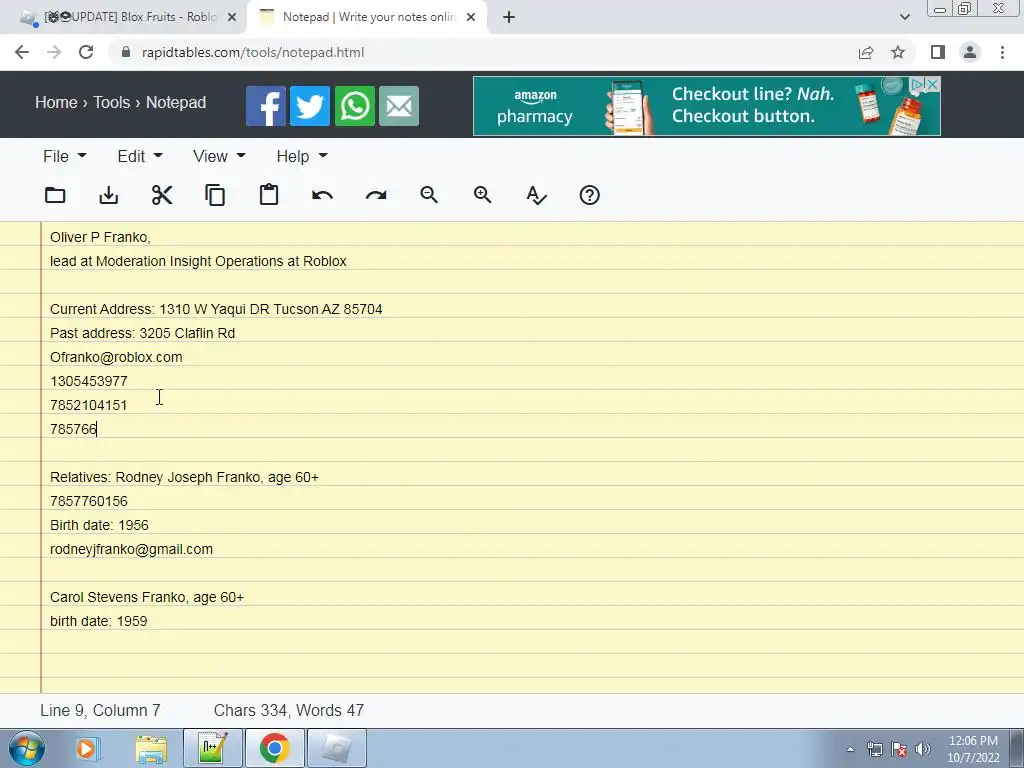This screenshot has width=1024, height=768.
Task: Open the Chrome profile avatar
Action: 970,52
